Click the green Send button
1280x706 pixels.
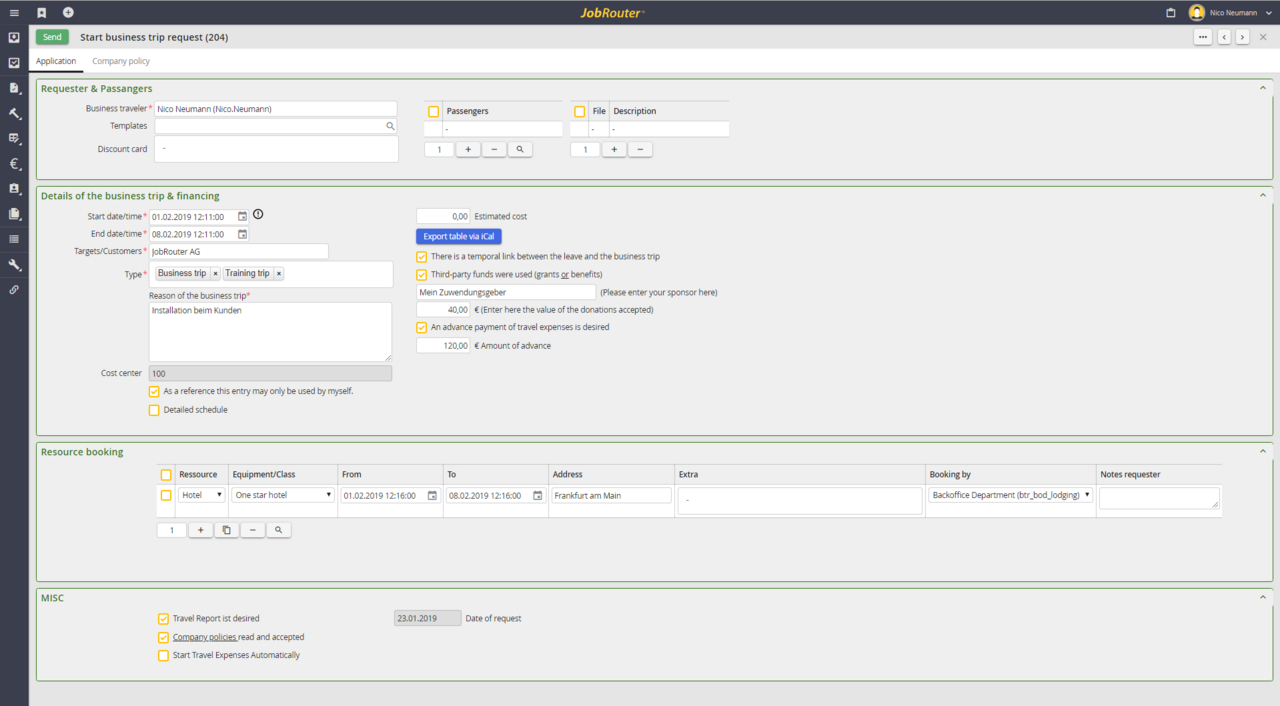pos(52,37)
